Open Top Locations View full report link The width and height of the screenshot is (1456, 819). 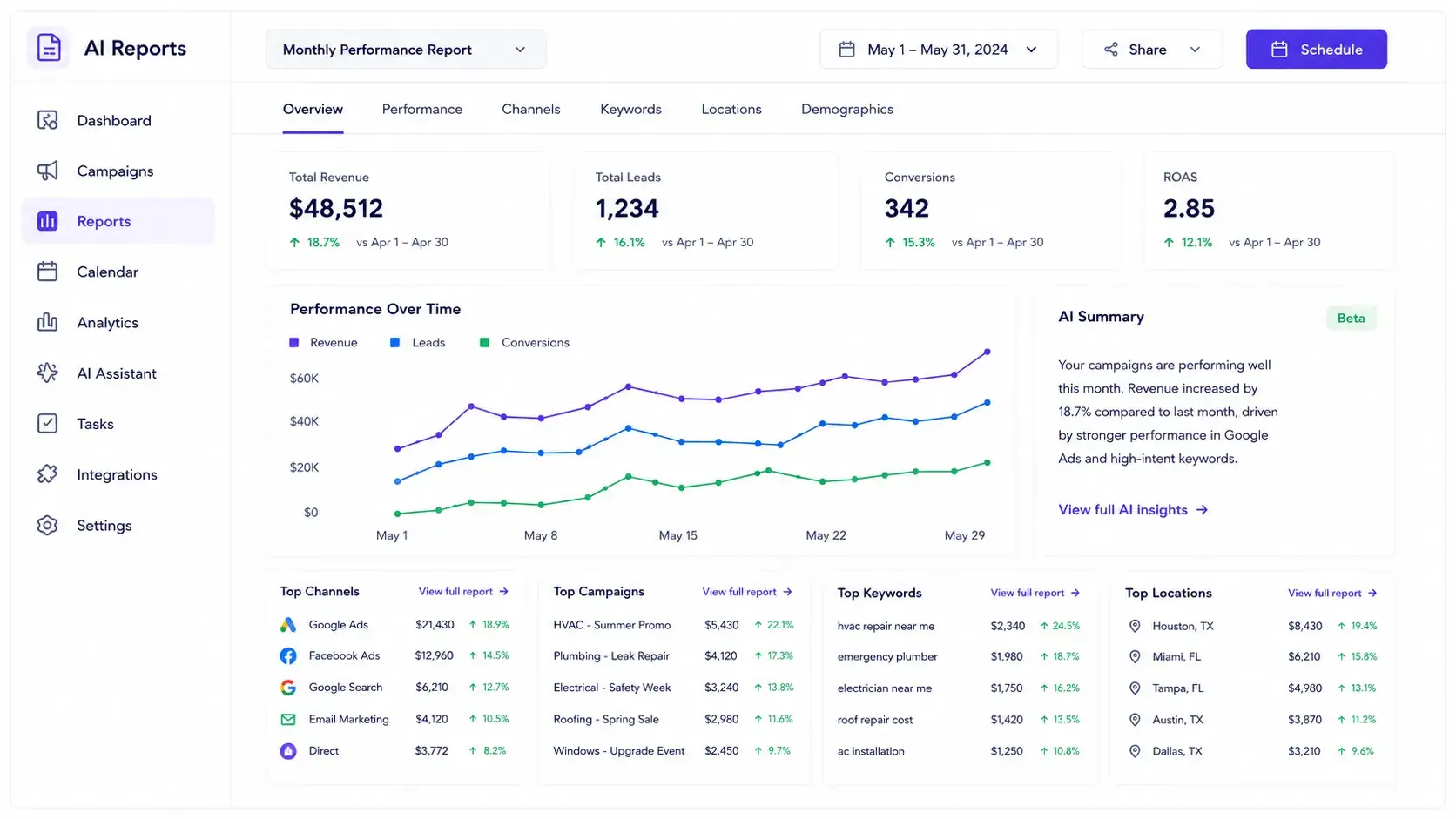[1333, 594]
